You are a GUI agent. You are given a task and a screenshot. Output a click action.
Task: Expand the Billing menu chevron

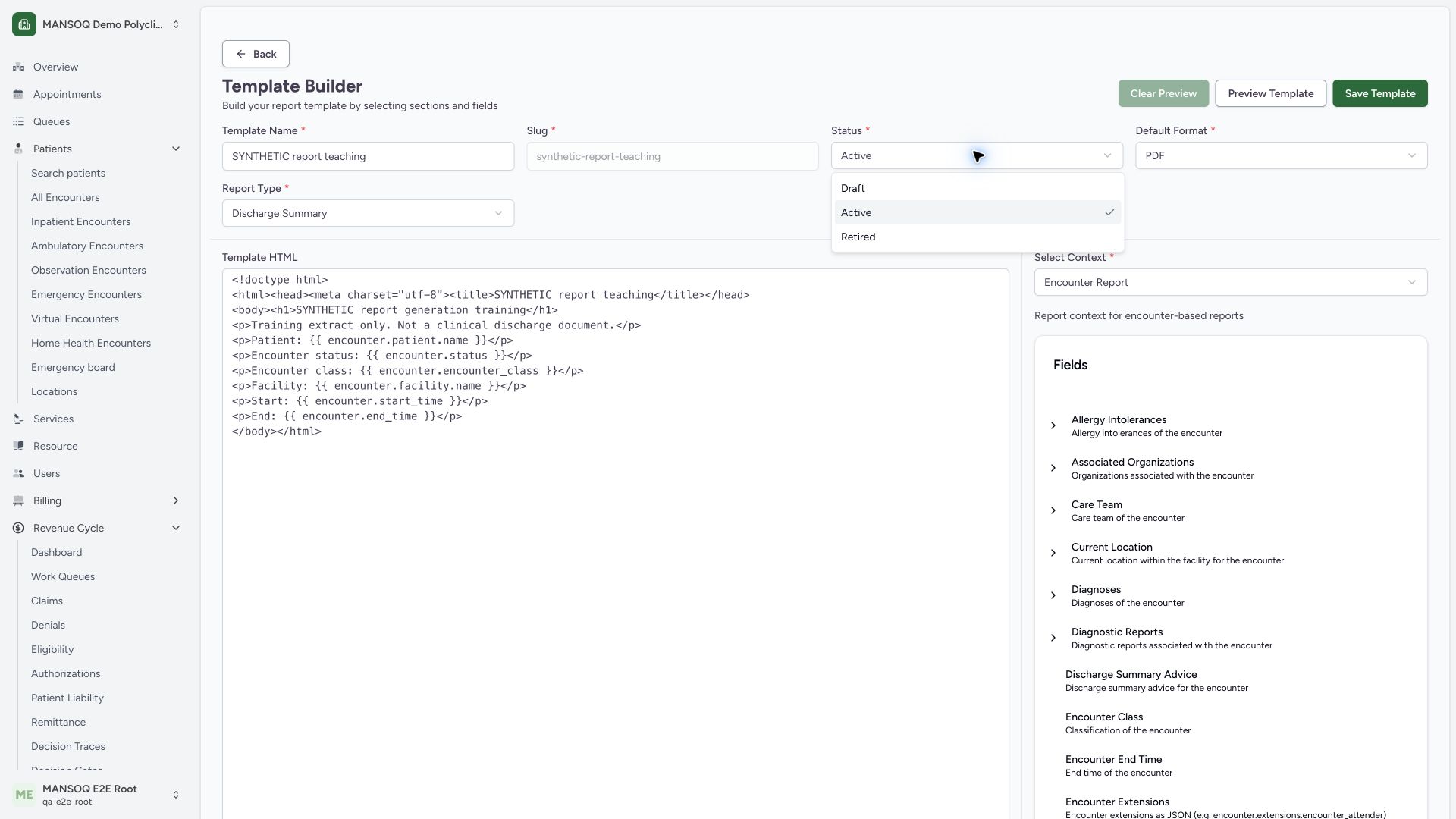pyautogui.click(x=176, y=500)
